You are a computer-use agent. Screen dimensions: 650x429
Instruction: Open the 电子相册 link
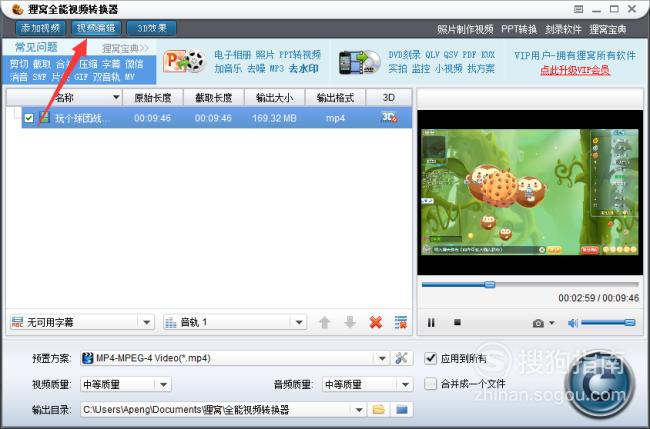coord(233,55)
